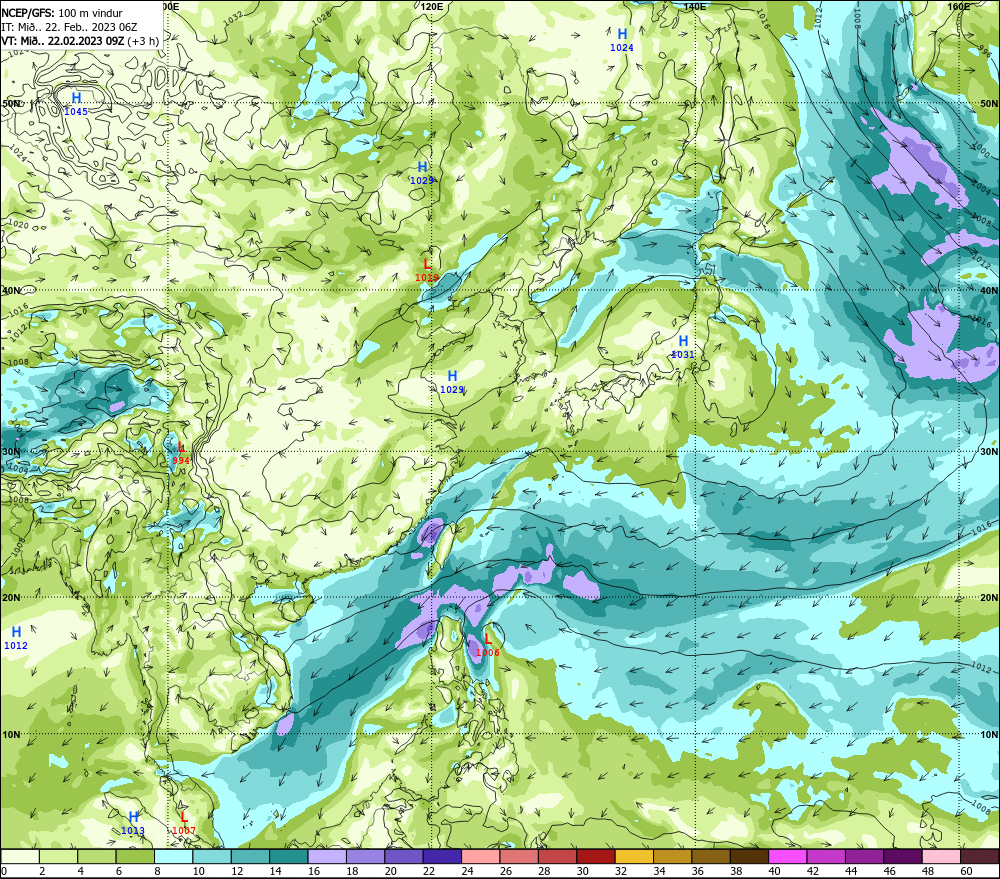Click the H 1012 high-pressure marker
Viewport: 1000px width, 879px height.
[16, 638]
